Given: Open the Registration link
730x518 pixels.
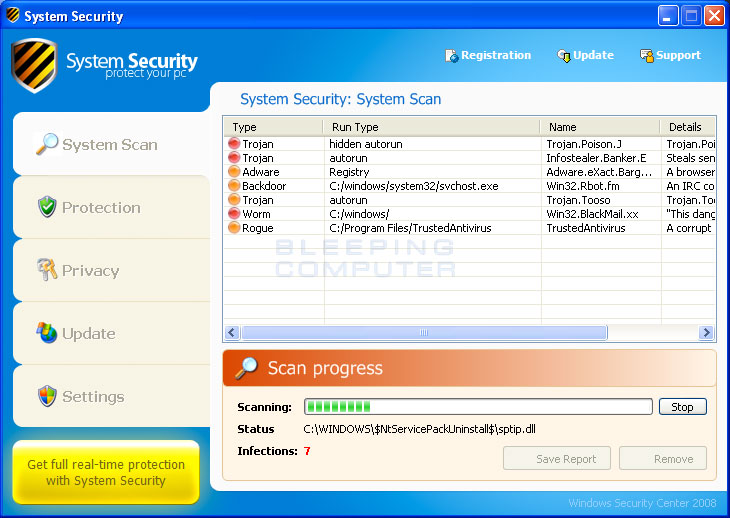Looking at the screenshot, I should tap(488, 55).
